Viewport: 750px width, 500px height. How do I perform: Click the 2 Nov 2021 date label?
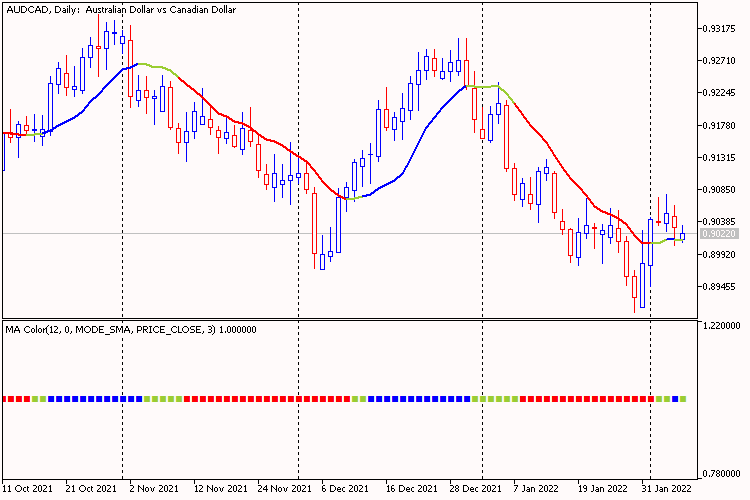pos(154,489)
